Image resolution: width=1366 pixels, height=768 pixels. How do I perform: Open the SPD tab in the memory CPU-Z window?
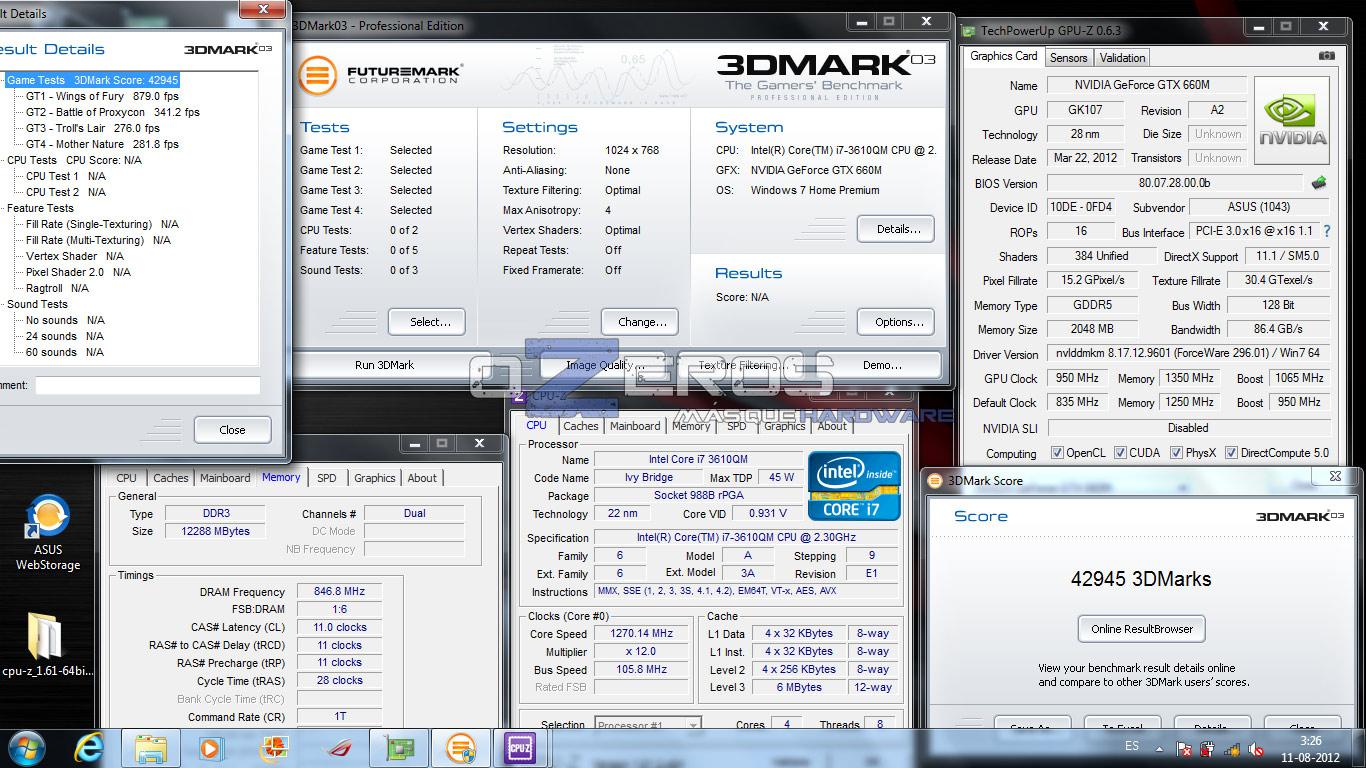pyautogui.click(x=327, y=478)
